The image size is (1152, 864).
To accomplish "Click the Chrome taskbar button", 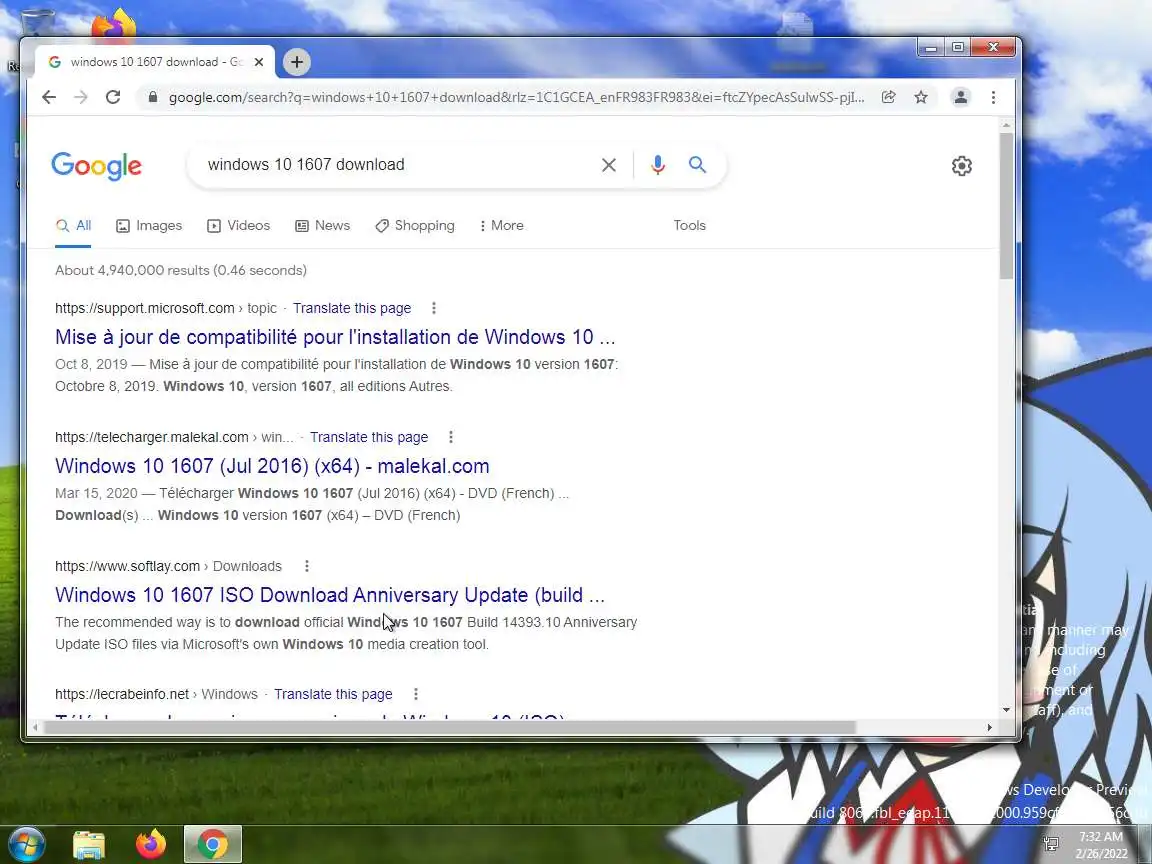I will coord(212,844).
